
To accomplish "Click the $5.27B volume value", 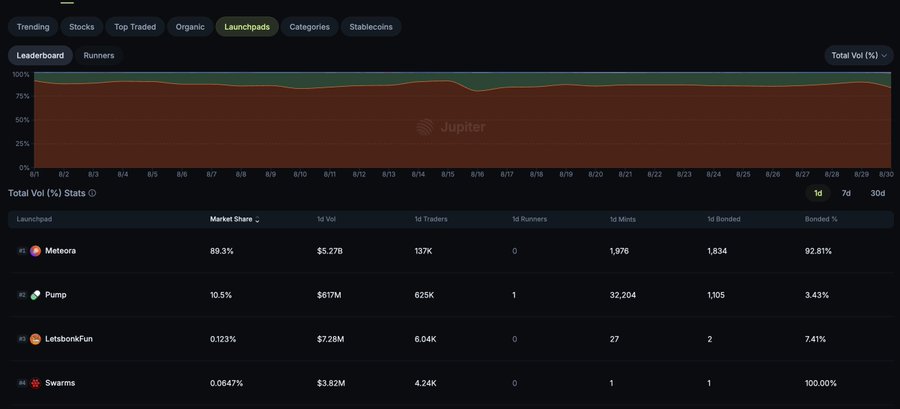I will click(x=329, y=251).
